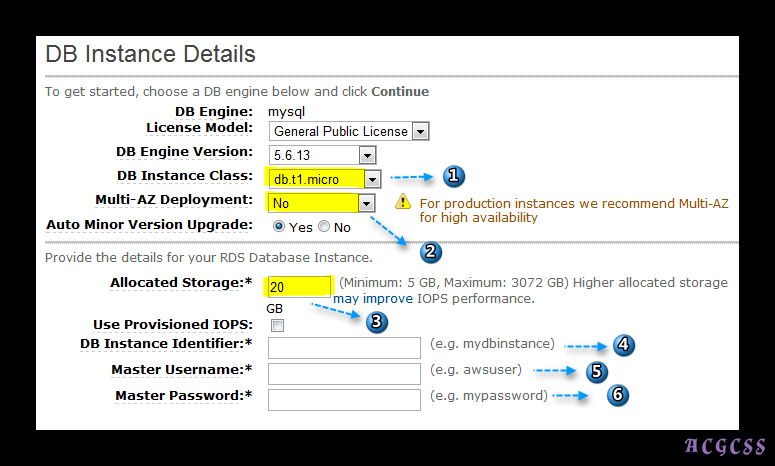Click the yellow Multi-AZ warning triangle icon
Viewport: 775px width, 466px height.
pos(402,202)
